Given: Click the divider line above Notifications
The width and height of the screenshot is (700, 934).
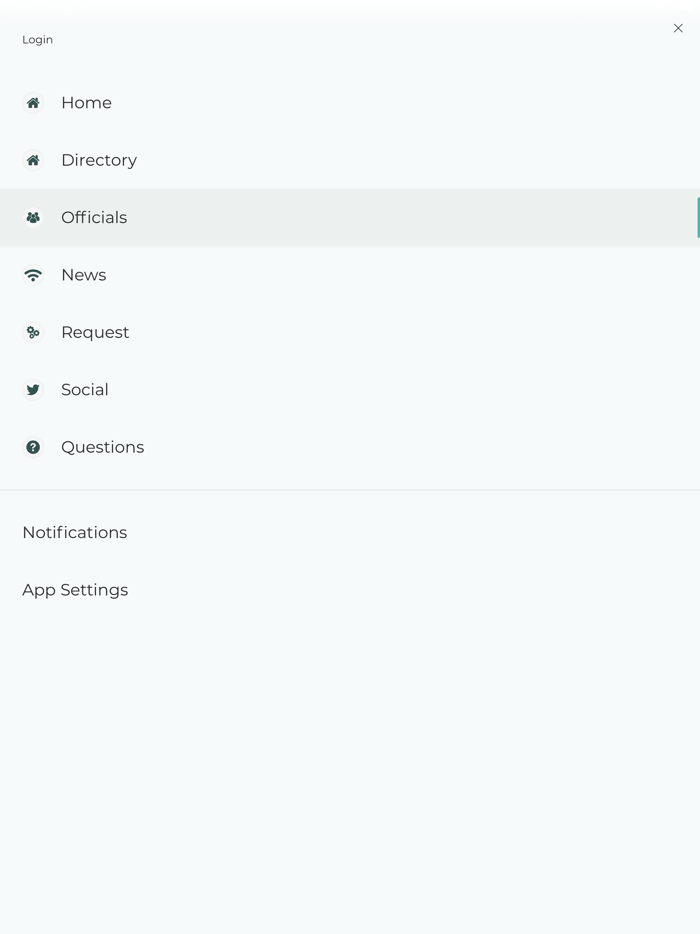Looking at the screenshot, I should coord(350,490).
